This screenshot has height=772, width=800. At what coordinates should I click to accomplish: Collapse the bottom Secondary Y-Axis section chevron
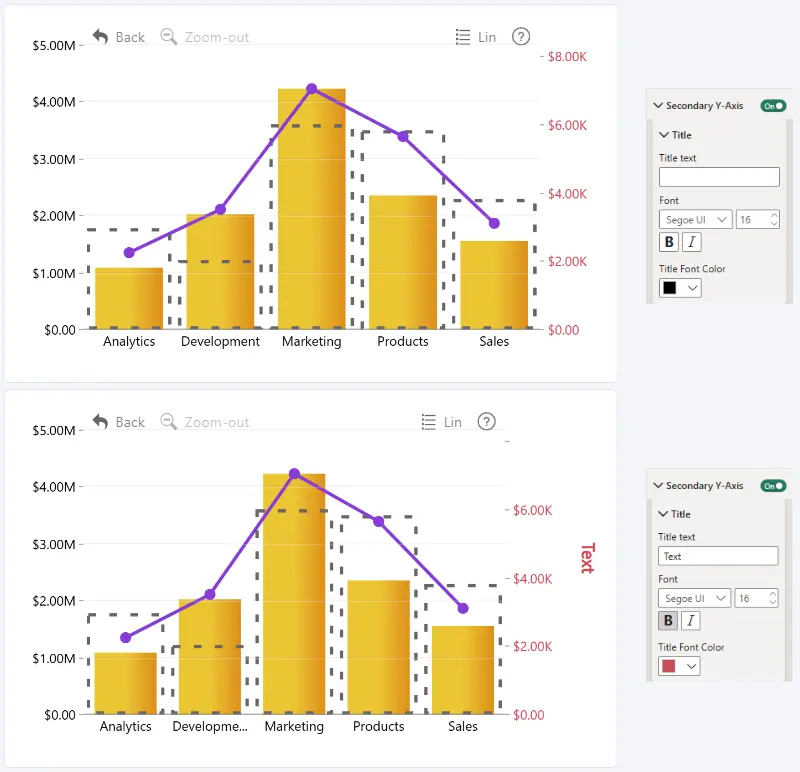[658, 485]
